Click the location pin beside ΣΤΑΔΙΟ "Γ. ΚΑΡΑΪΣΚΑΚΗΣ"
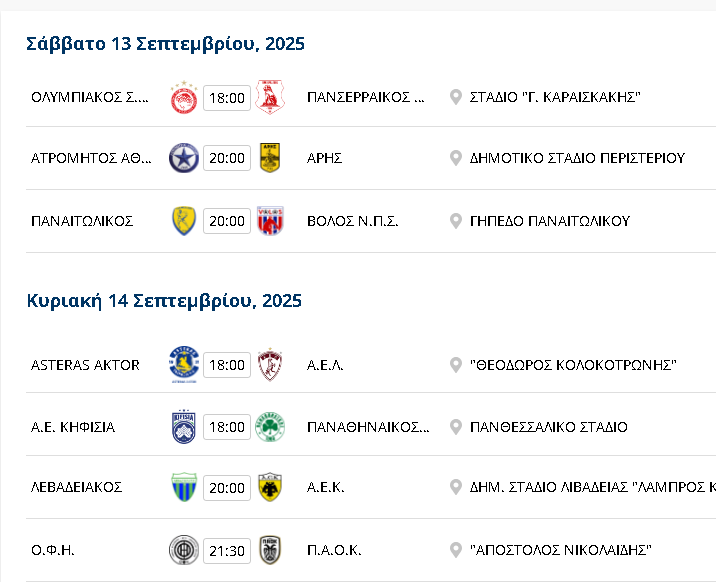716x582 pixels. click(x=455, y=97)
